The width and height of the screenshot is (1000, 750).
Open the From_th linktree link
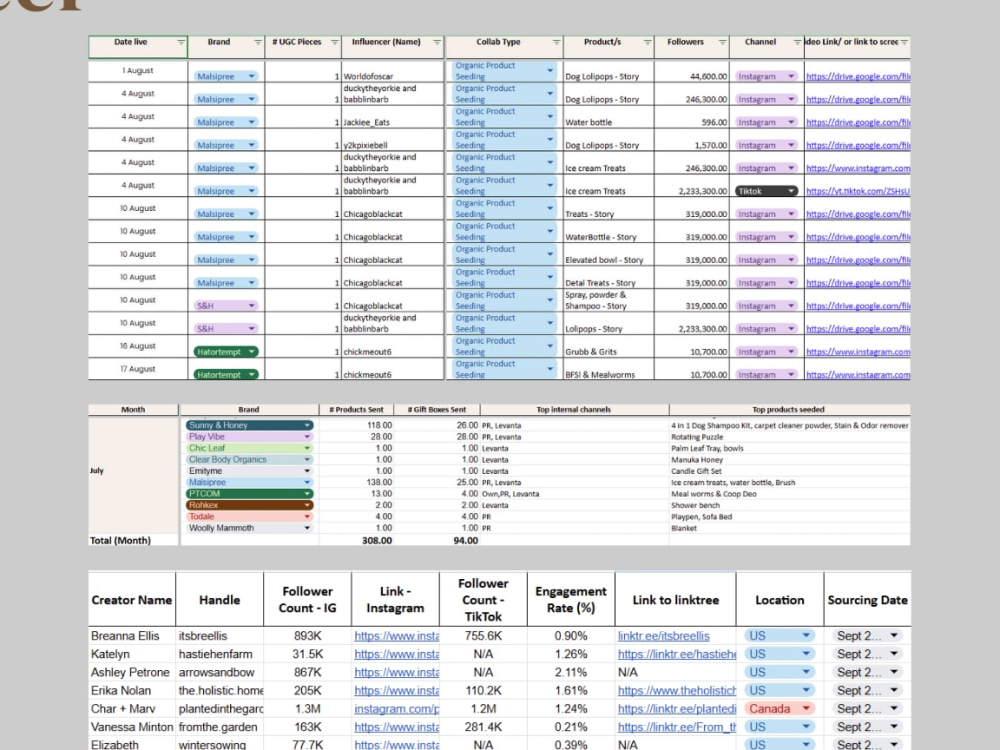(677, 726)
